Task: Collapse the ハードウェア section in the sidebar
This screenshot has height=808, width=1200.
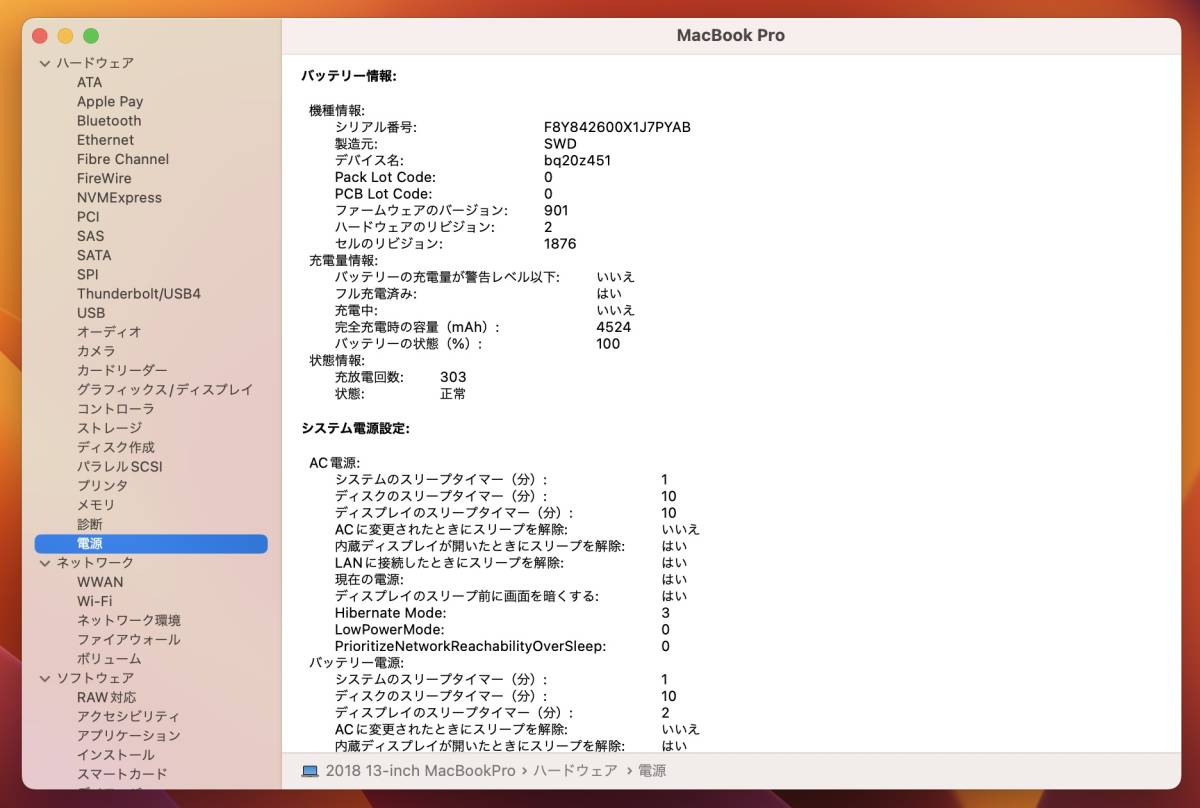Action: point(44,62)
